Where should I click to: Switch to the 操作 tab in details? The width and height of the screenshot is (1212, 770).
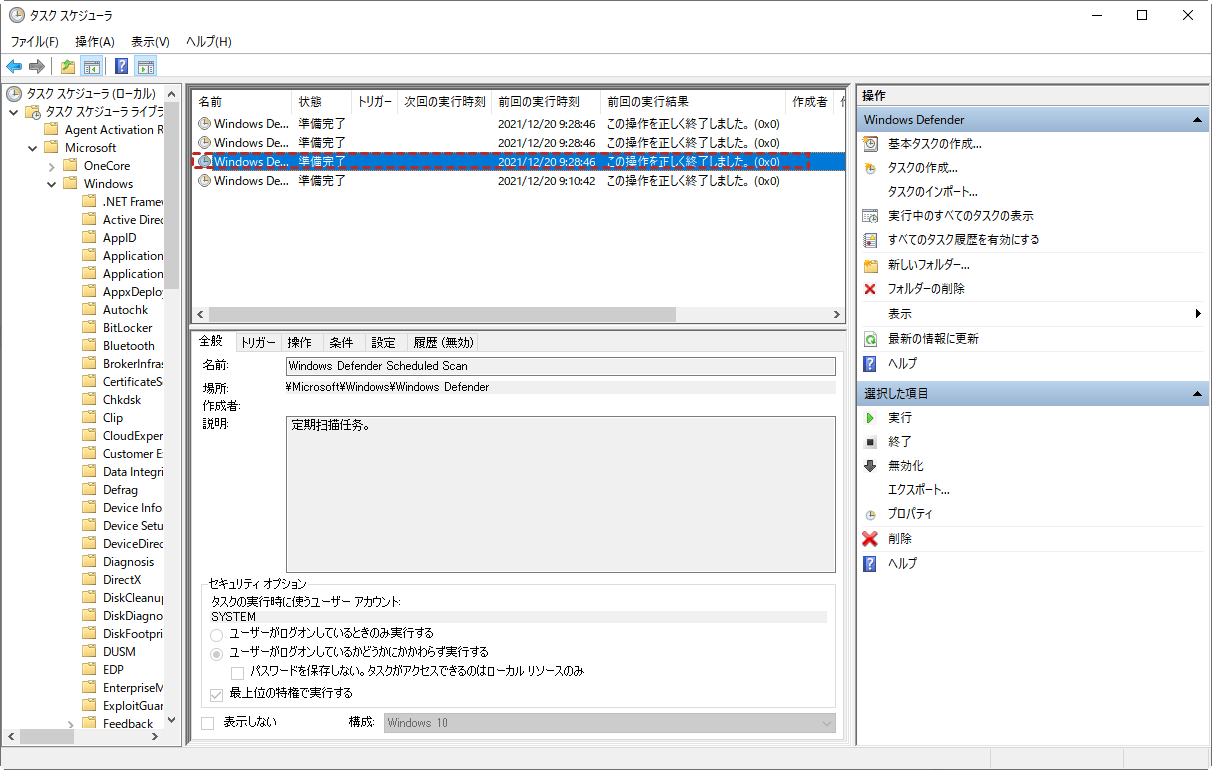tap(300, 342)
